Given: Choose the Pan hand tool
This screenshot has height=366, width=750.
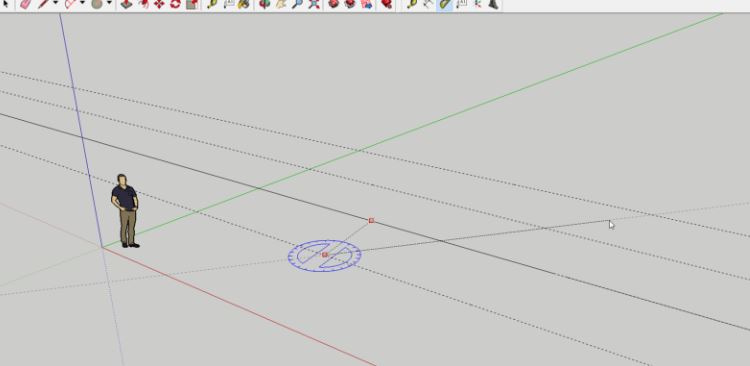Looking at the screenshot, I should click(x=281, y=5).
